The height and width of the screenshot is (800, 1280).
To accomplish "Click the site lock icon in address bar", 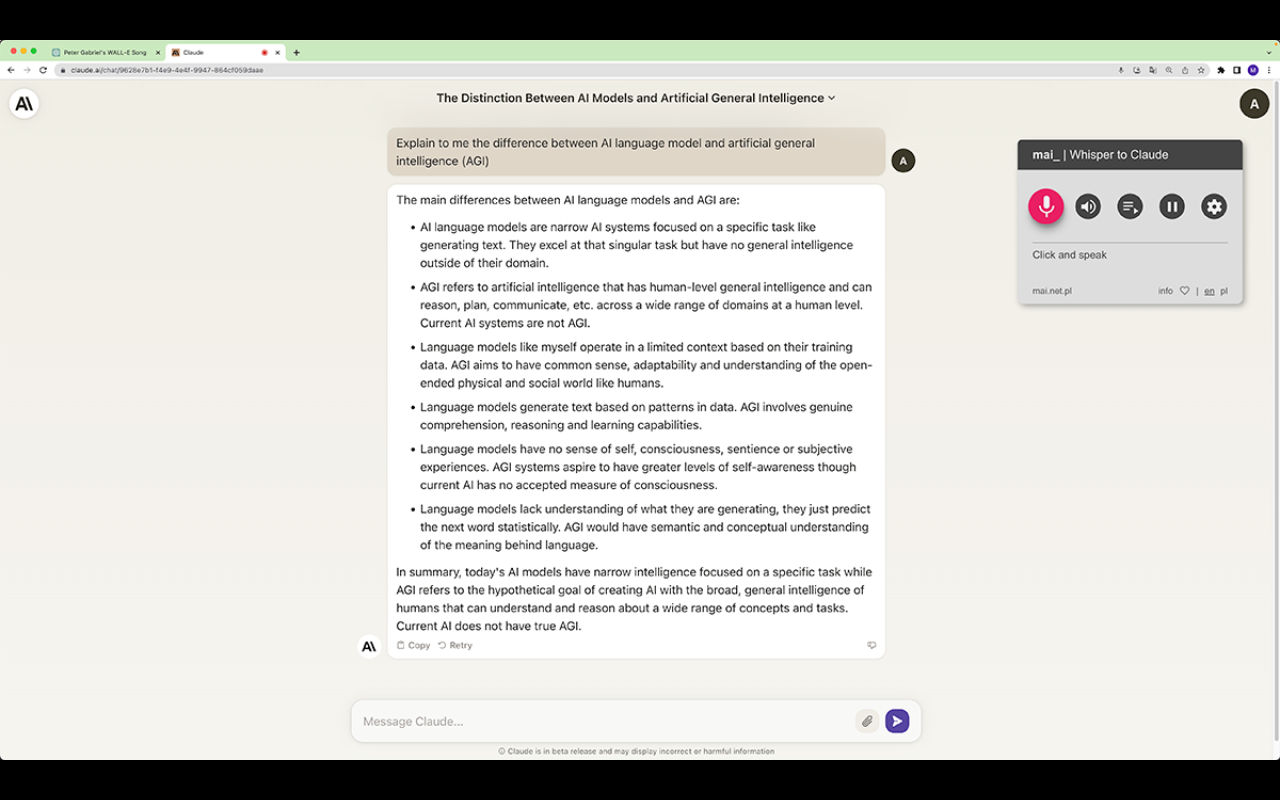I will click(62, 70).
